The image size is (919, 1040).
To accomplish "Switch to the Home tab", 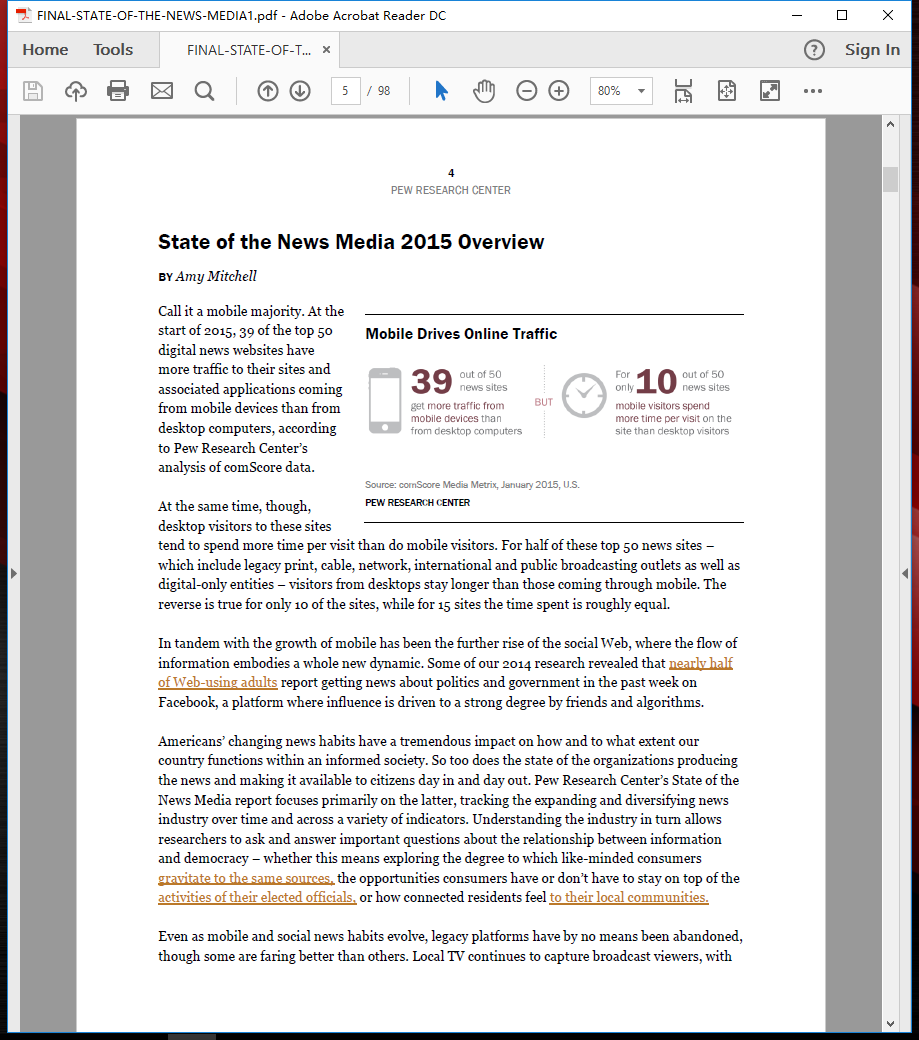I will pos(45,50).
